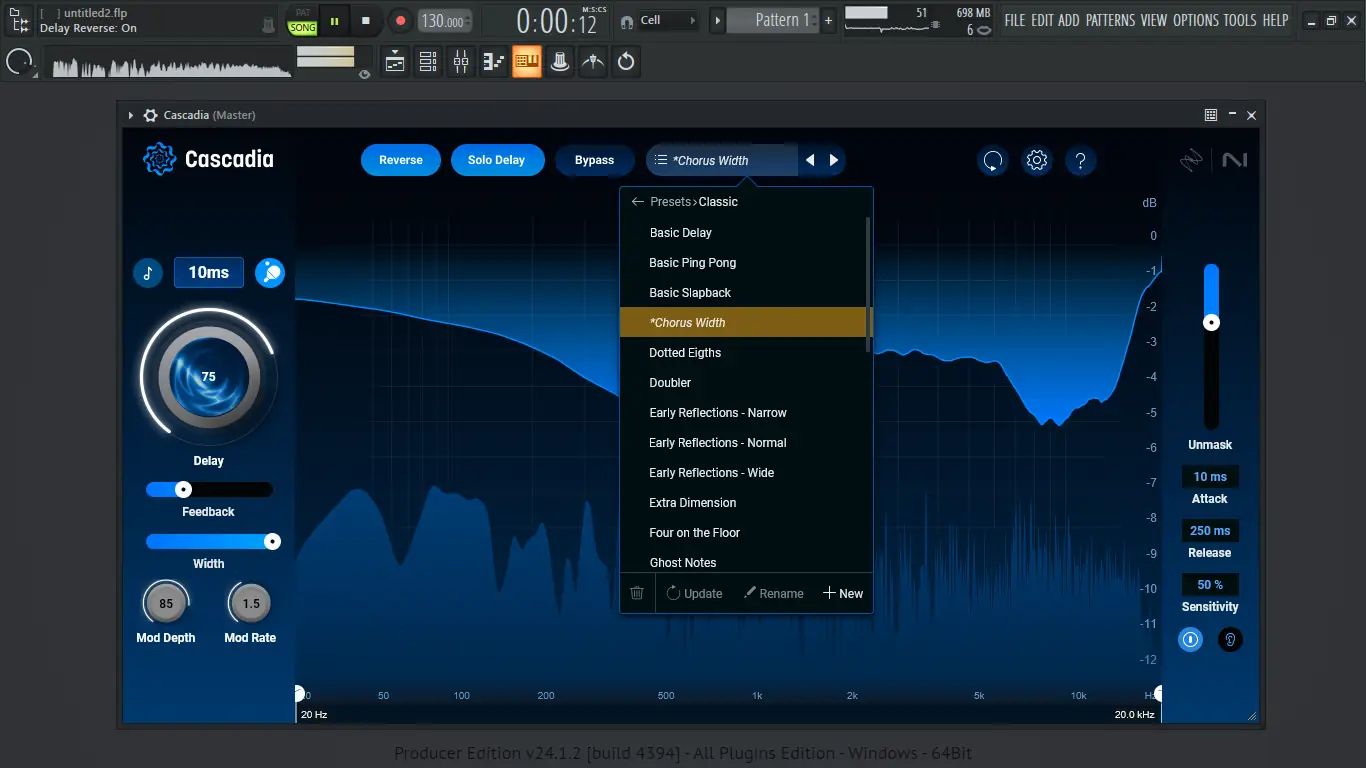1366x768 pixels.
Task: Click the view eye icon under level meter
Action: click(x=364, y=74)
